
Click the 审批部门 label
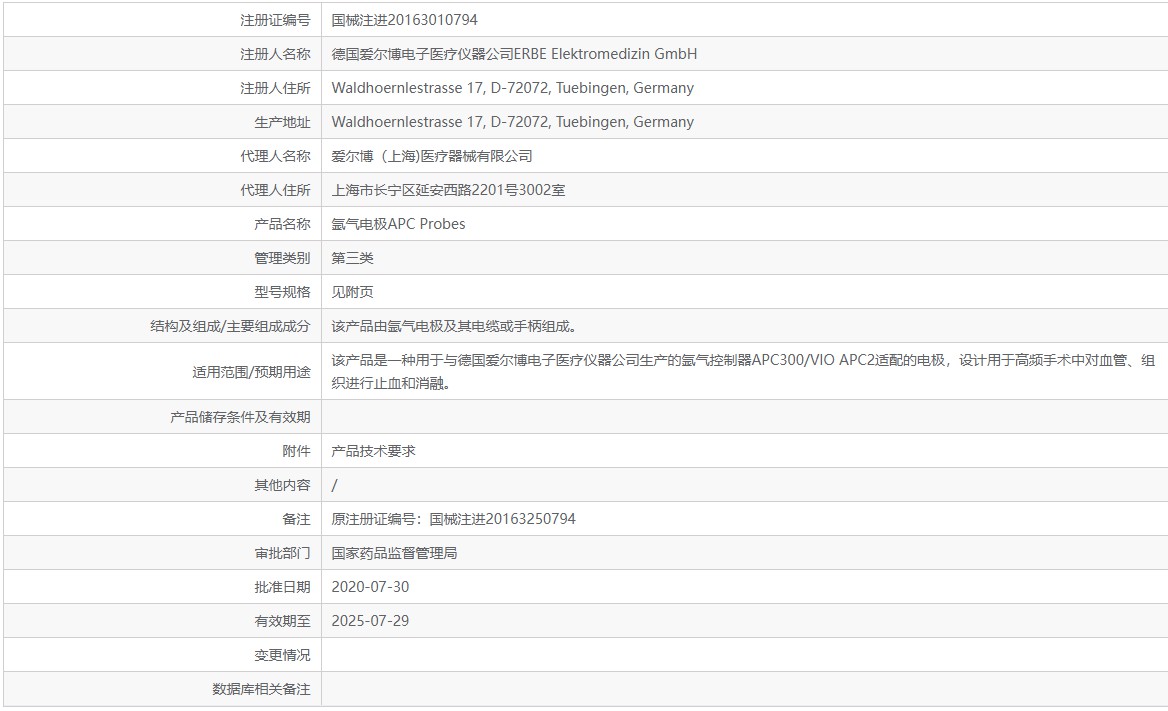click(x=282, y=554)
